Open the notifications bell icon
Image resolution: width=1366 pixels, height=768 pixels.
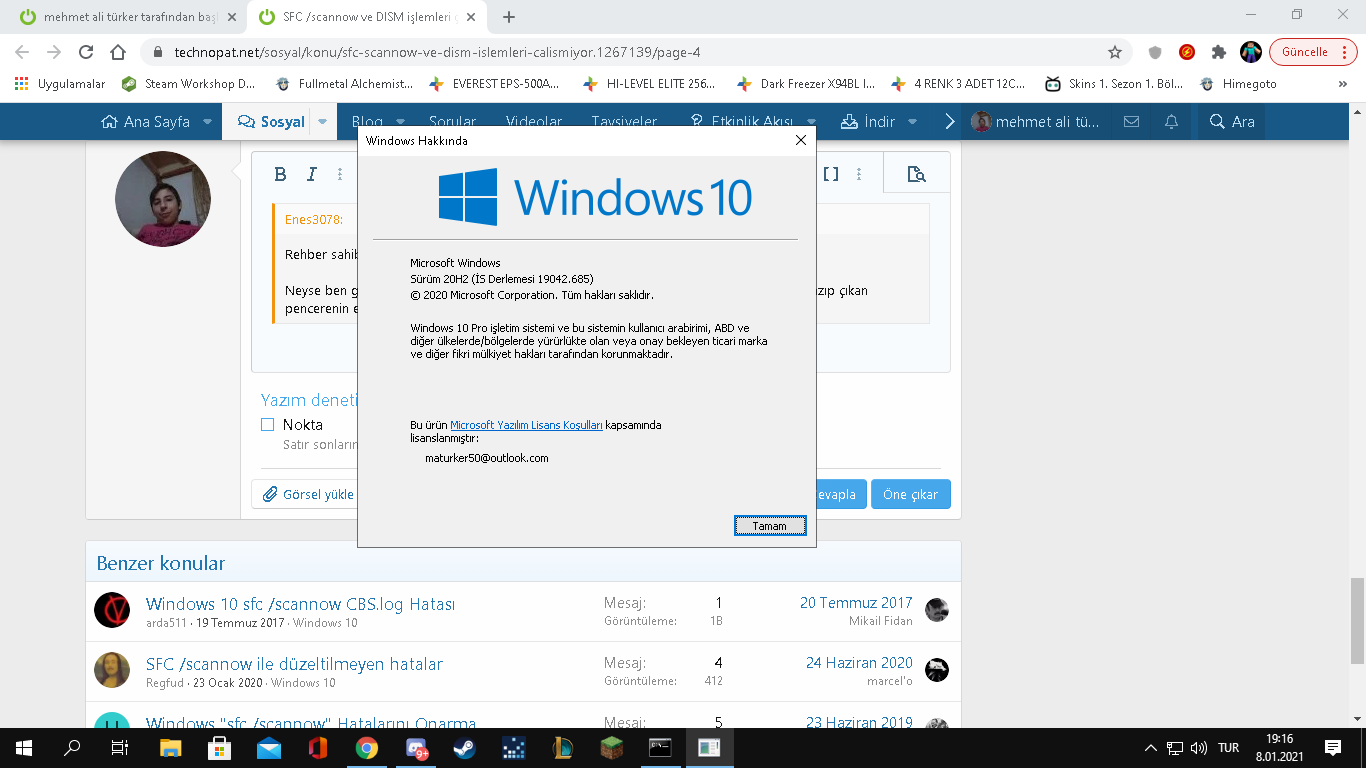(1171, 122)
